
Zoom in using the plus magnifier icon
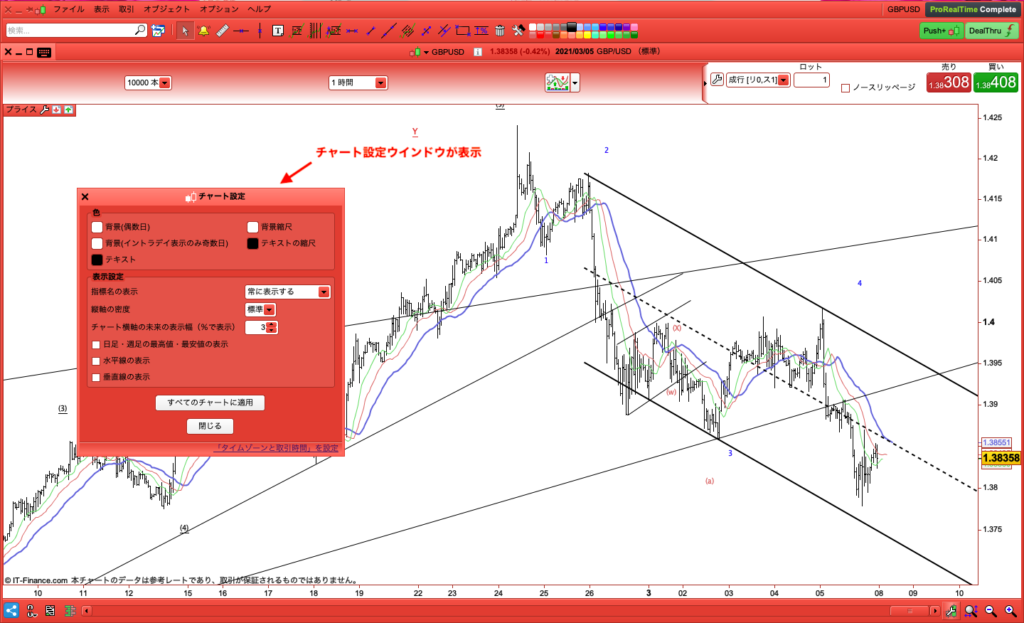click(1011, 611)
